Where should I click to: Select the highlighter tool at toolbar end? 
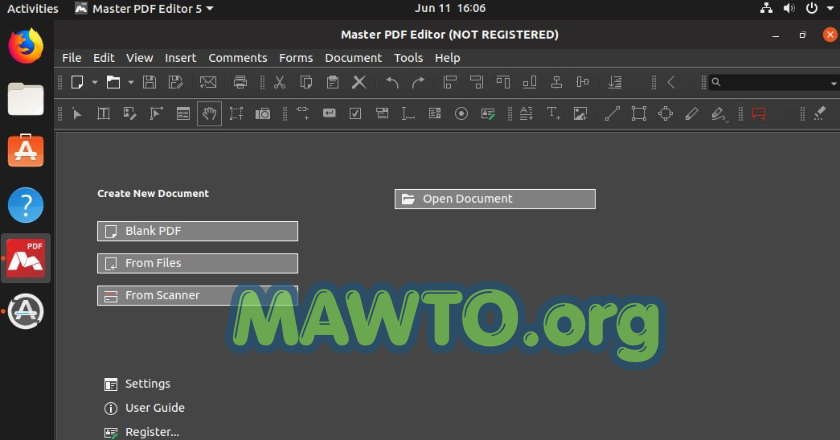coord(820,113)
